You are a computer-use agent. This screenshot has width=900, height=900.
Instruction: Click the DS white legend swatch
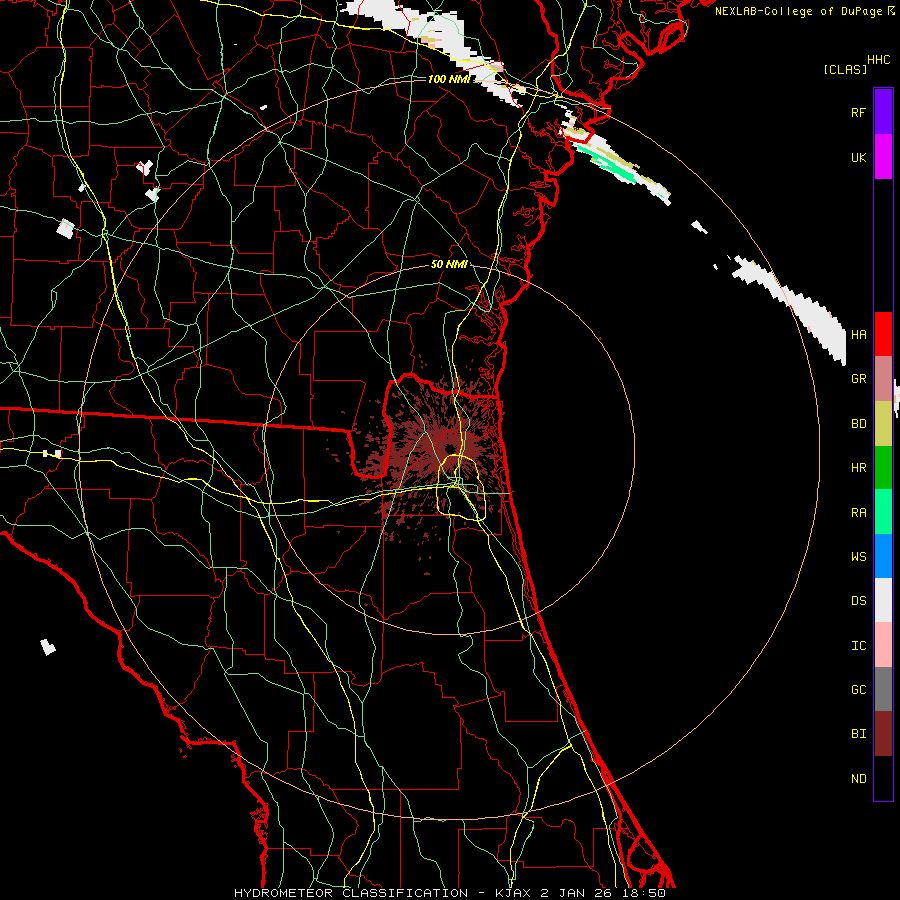click(883, 600)
